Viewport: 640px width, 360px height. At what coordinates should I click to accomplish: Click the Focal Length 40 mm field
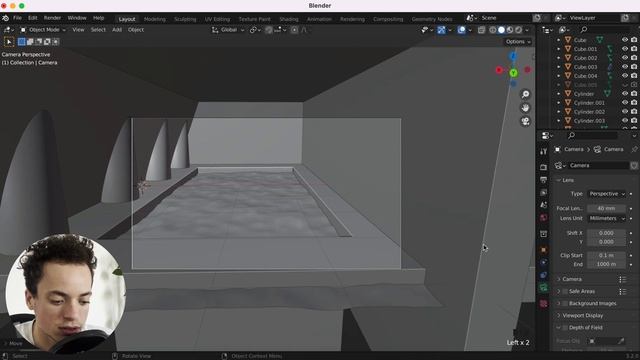coord(607,209)
